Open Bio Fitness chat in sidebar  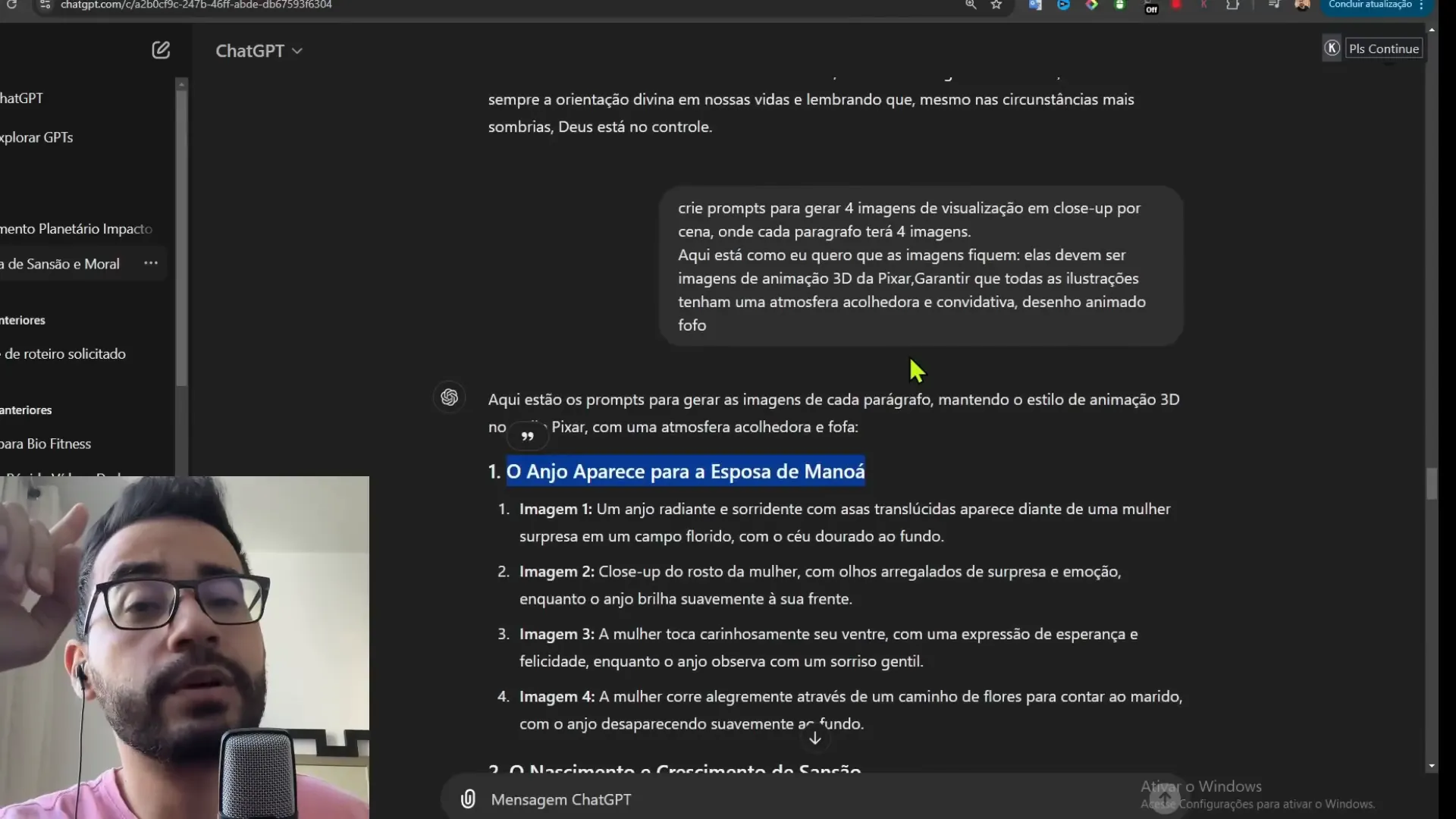(45, 444)
